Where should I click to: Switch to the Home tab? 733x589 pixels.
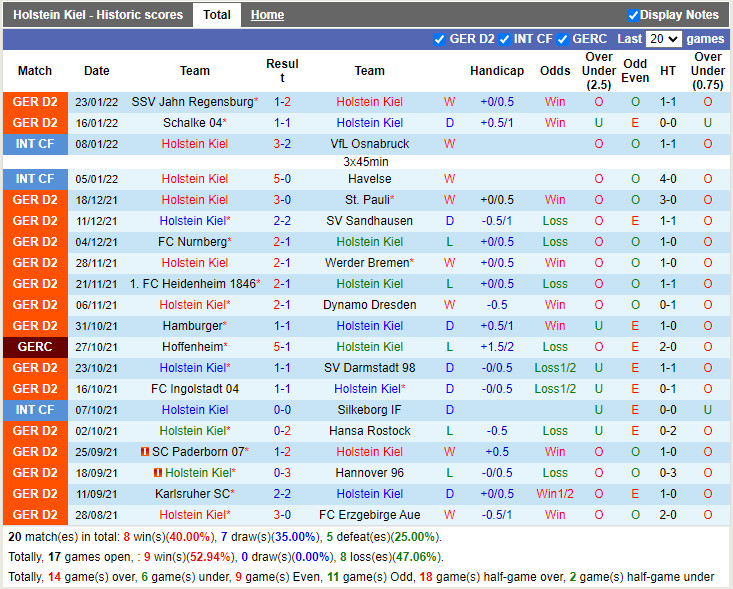pos(267,15)
